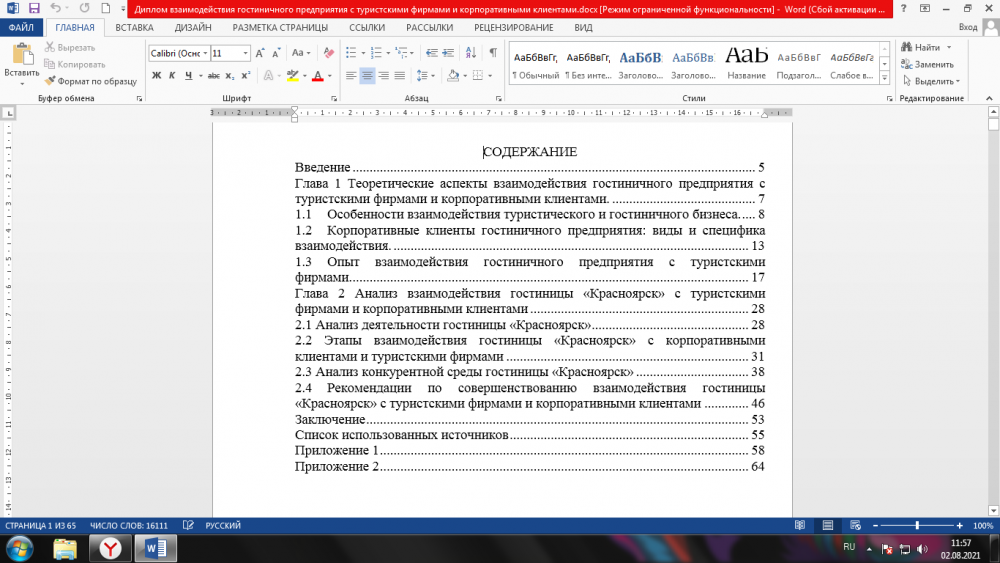Open the font size 11 dropdown
The height and width of the screenshot is (563, 1000).
pos(245,53)
